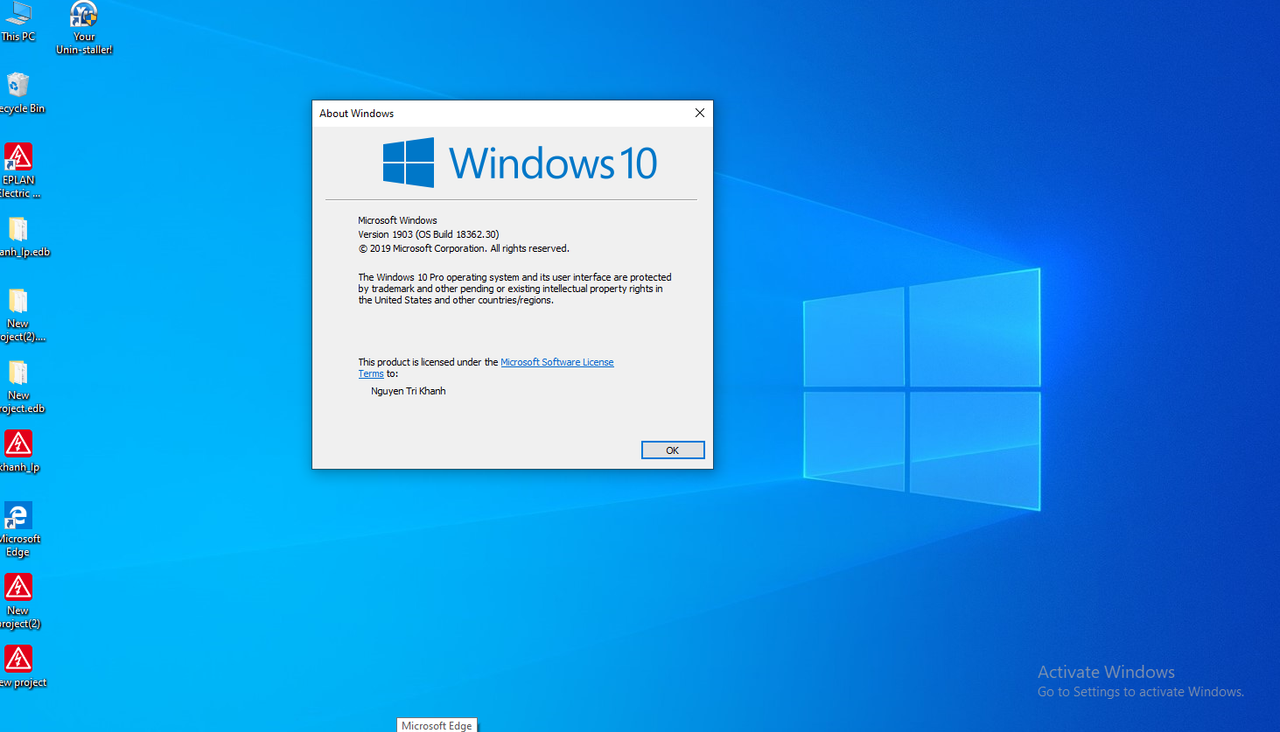Click the Windows 10 Pro trademark paragraph
The image size is (1280, 732).
pos(515,288)
